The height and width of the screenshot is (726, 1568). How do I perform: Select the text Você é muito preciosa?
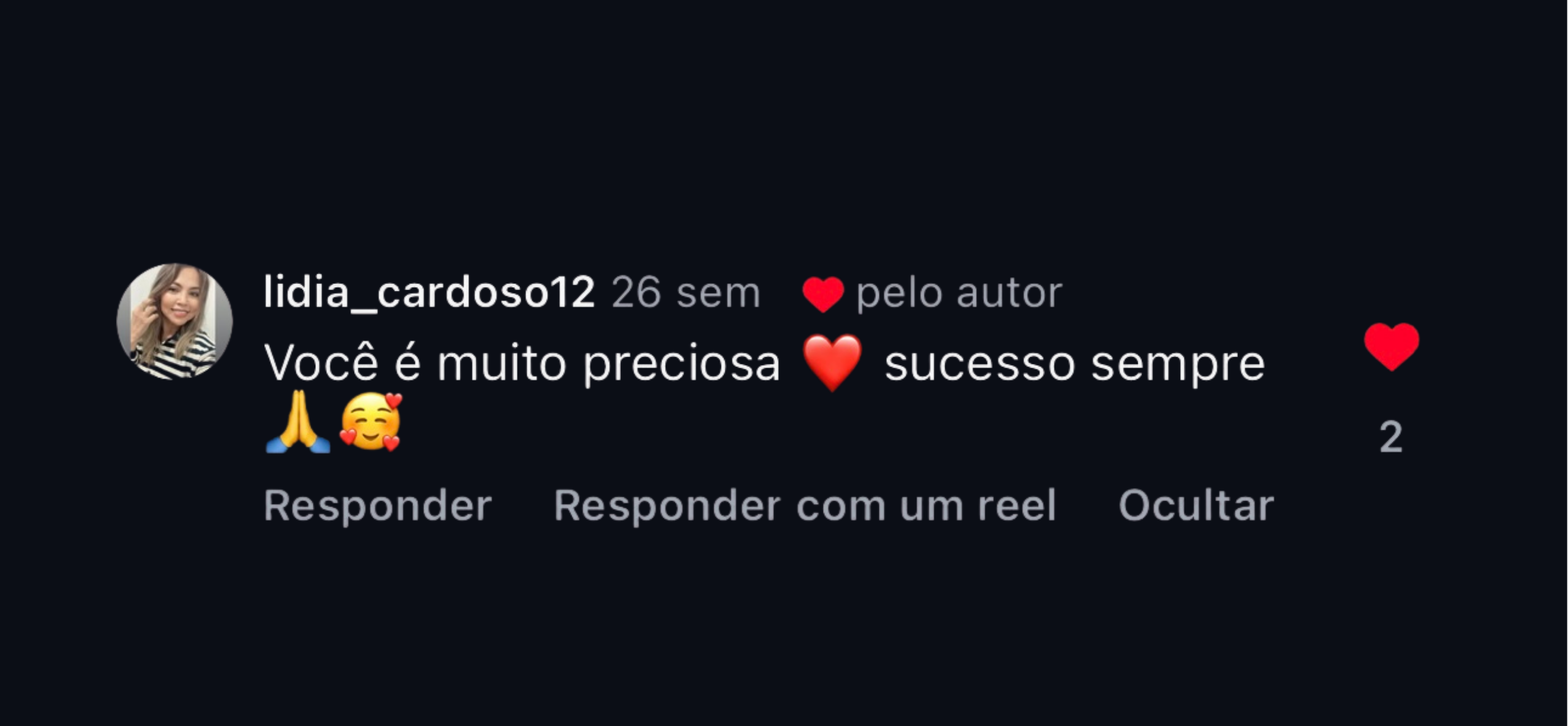click(522, 363)
